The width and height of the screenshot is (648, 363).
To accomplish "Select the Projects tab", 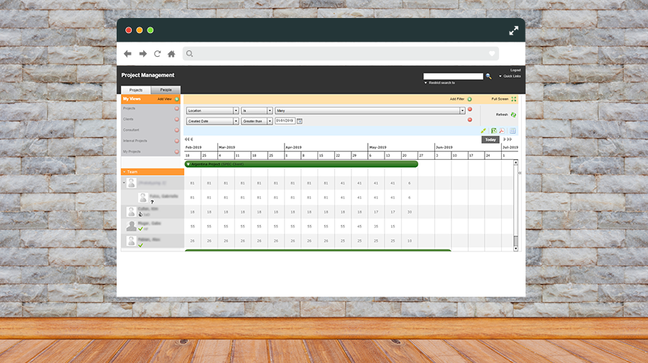I will [136, 90].
